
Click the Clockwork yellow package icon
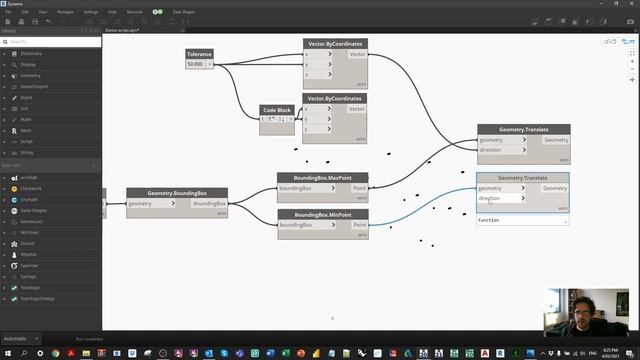click(x=14, y=189)
